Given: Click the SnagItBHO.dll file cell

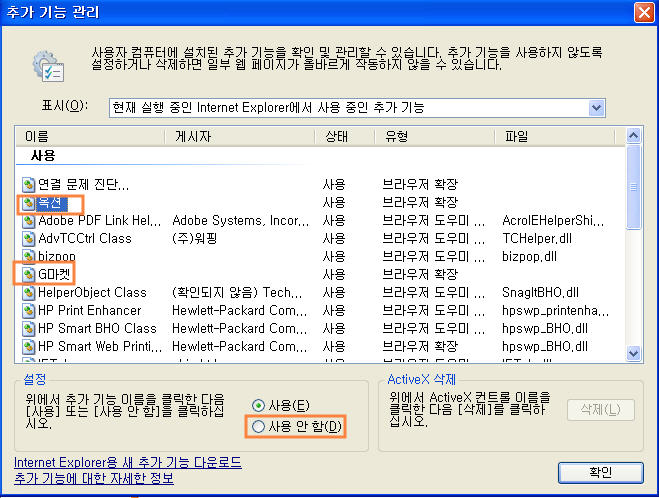Looking at the screenshot, I should tap(540, 292).
